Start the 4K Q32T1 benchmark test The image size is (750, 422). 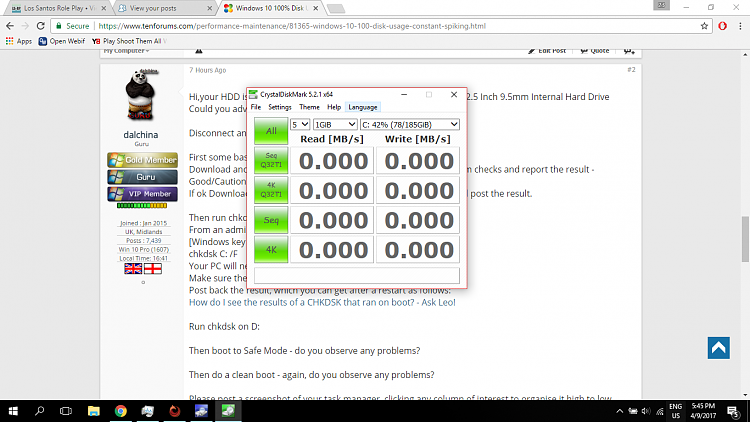pos(271,190)
